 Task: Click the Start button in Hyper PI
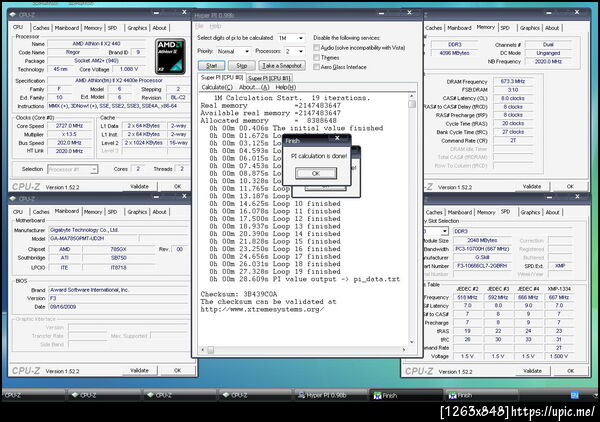pyautogui.click(x=212, y=66)
